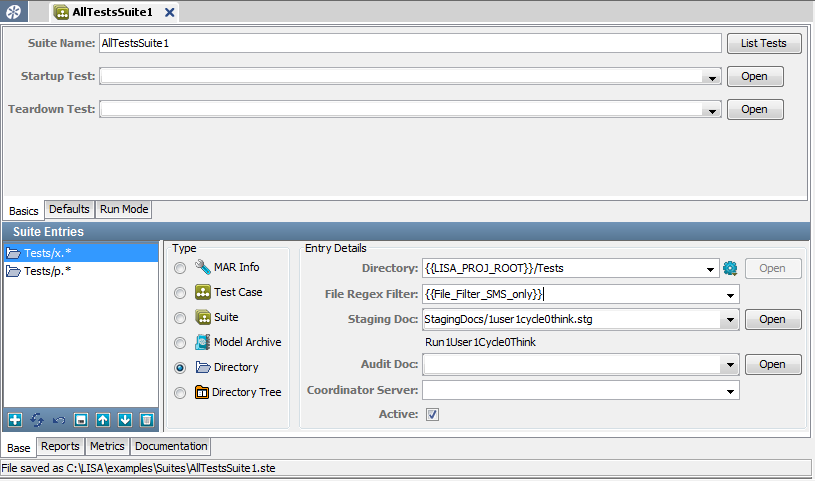Click the window-shaped icon in the Suite Entries toolbar
The height and width of the screenshot is (481, 815).
click(81, 420)
